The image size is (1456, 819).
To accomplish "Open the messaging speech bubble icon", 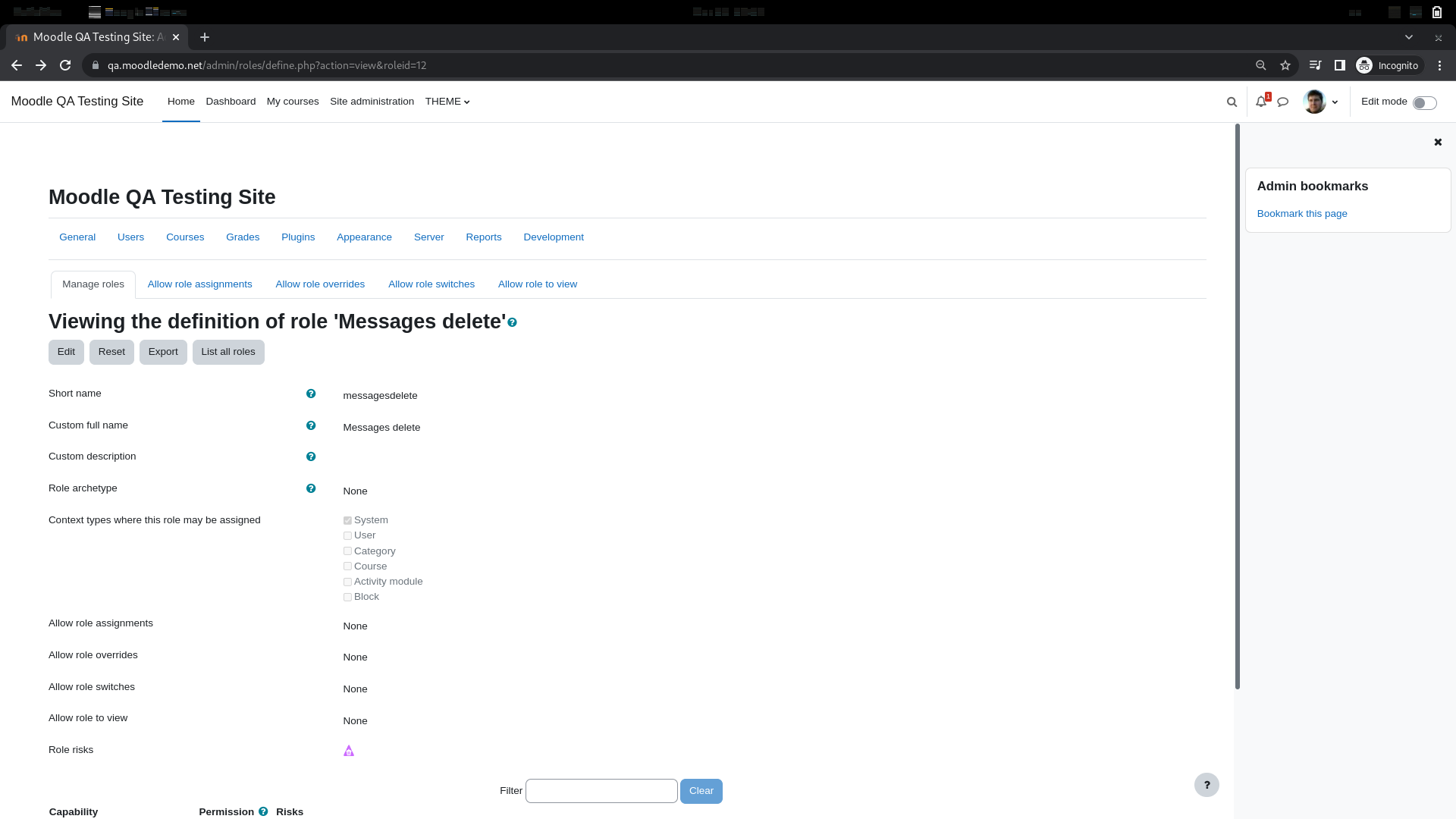I will point(1283,102).
